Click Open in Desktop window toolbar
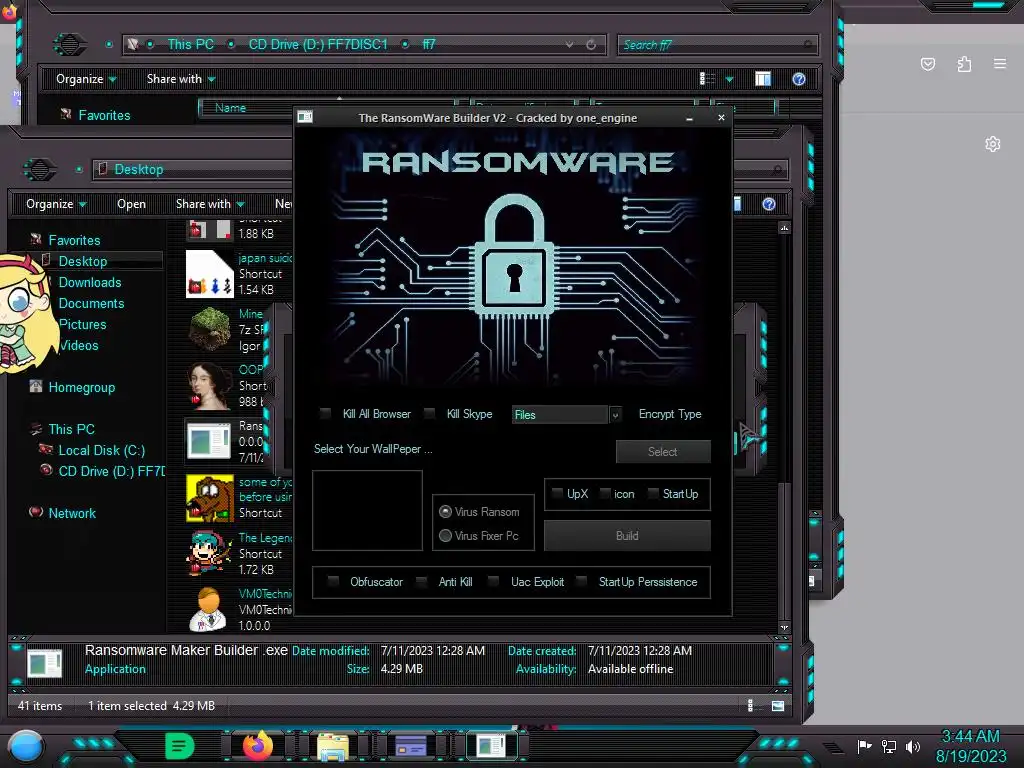The width and height of the screenshot is (1024, 768). coord(131,204)
